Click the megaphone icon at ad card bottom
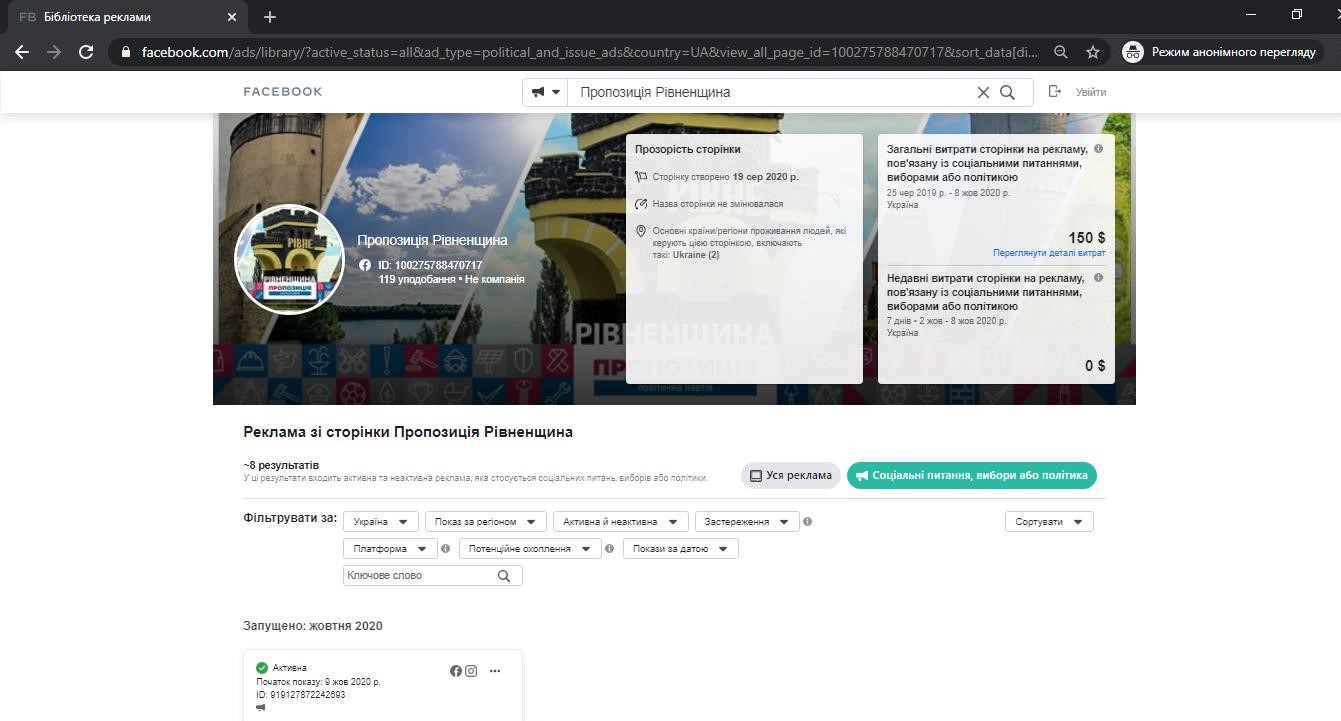1341x721 pixels. [x=261, y=707]
